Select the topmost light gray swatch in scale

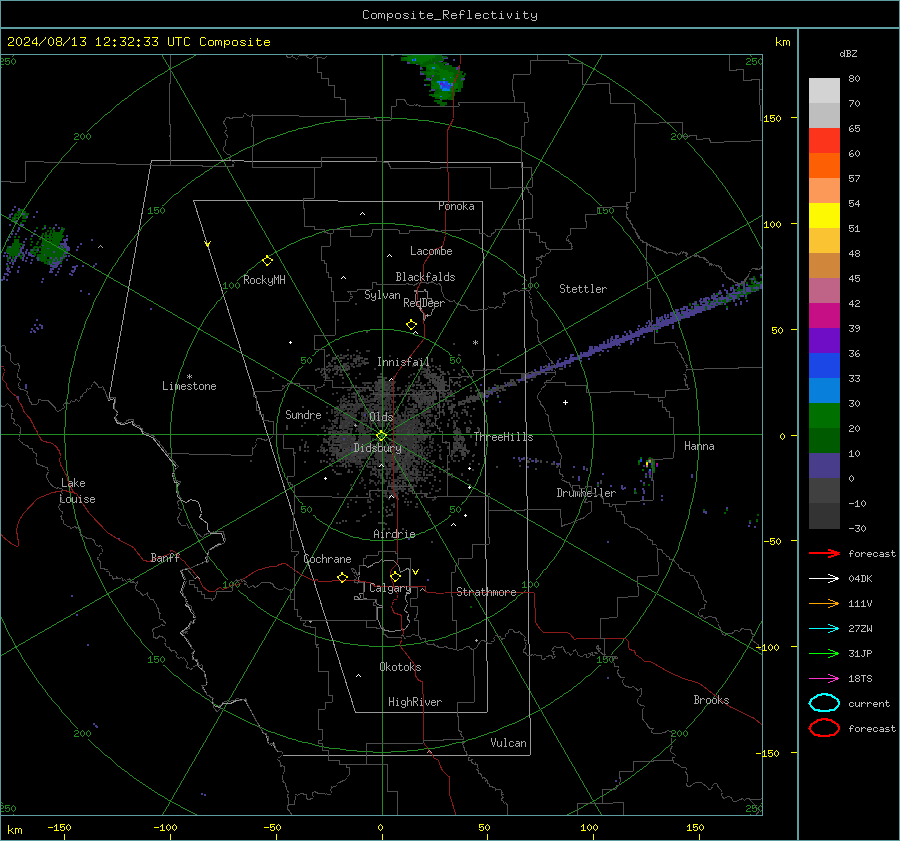(824, 90)
